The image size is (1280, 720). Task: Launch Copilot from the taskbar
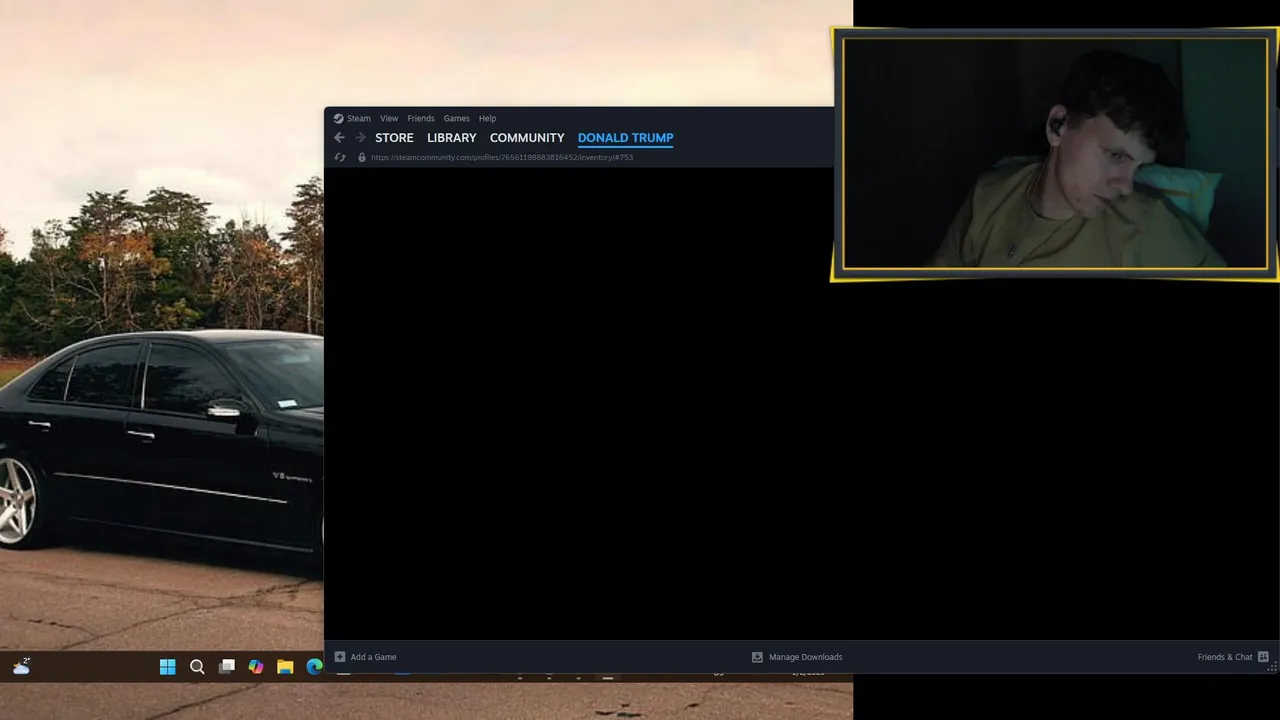pos(256,667)
